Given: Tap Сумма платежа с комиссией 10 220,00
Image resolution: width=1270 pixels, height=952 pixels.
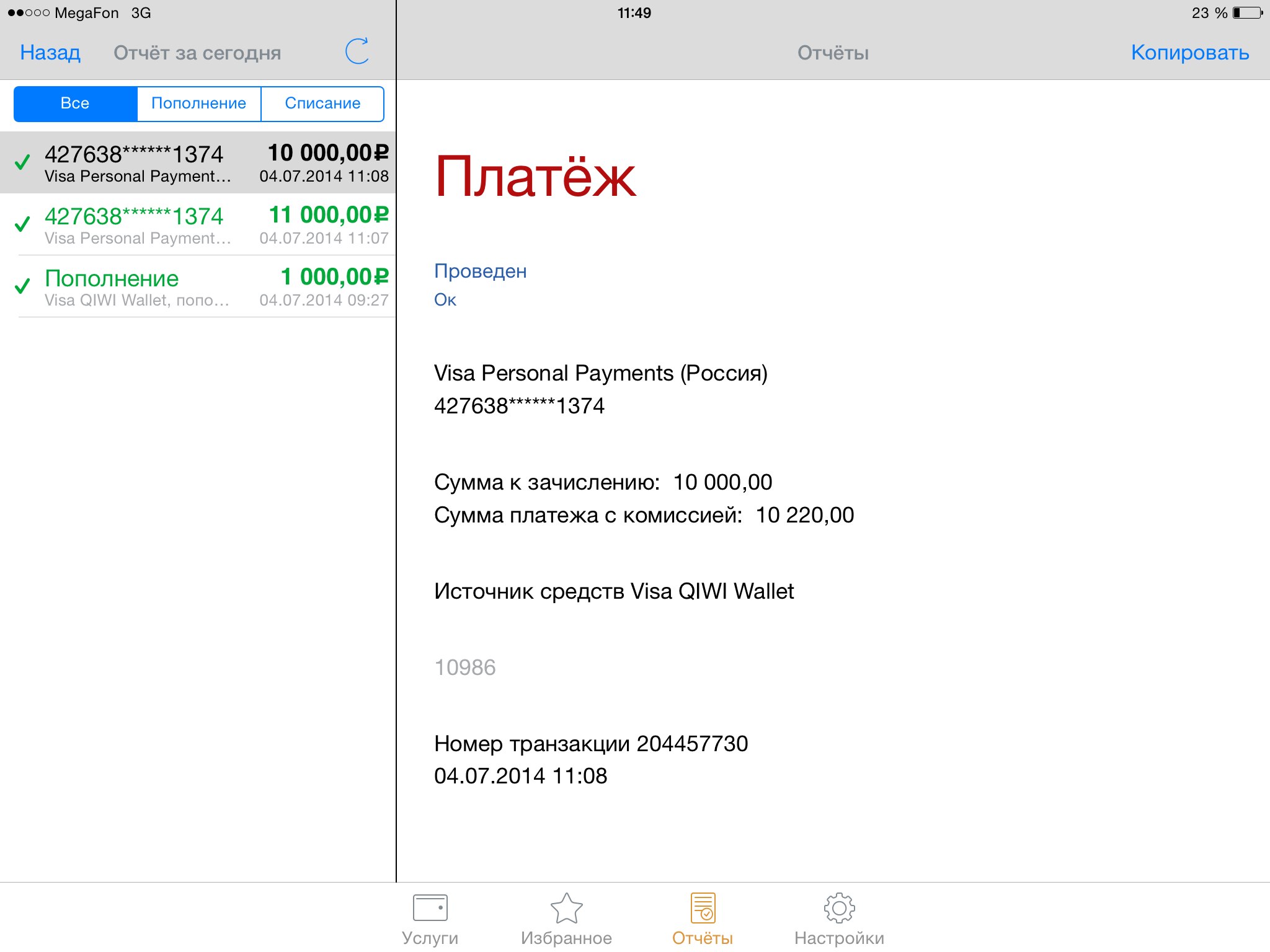Looking at the screenshot, I should (x=644, y=515).
